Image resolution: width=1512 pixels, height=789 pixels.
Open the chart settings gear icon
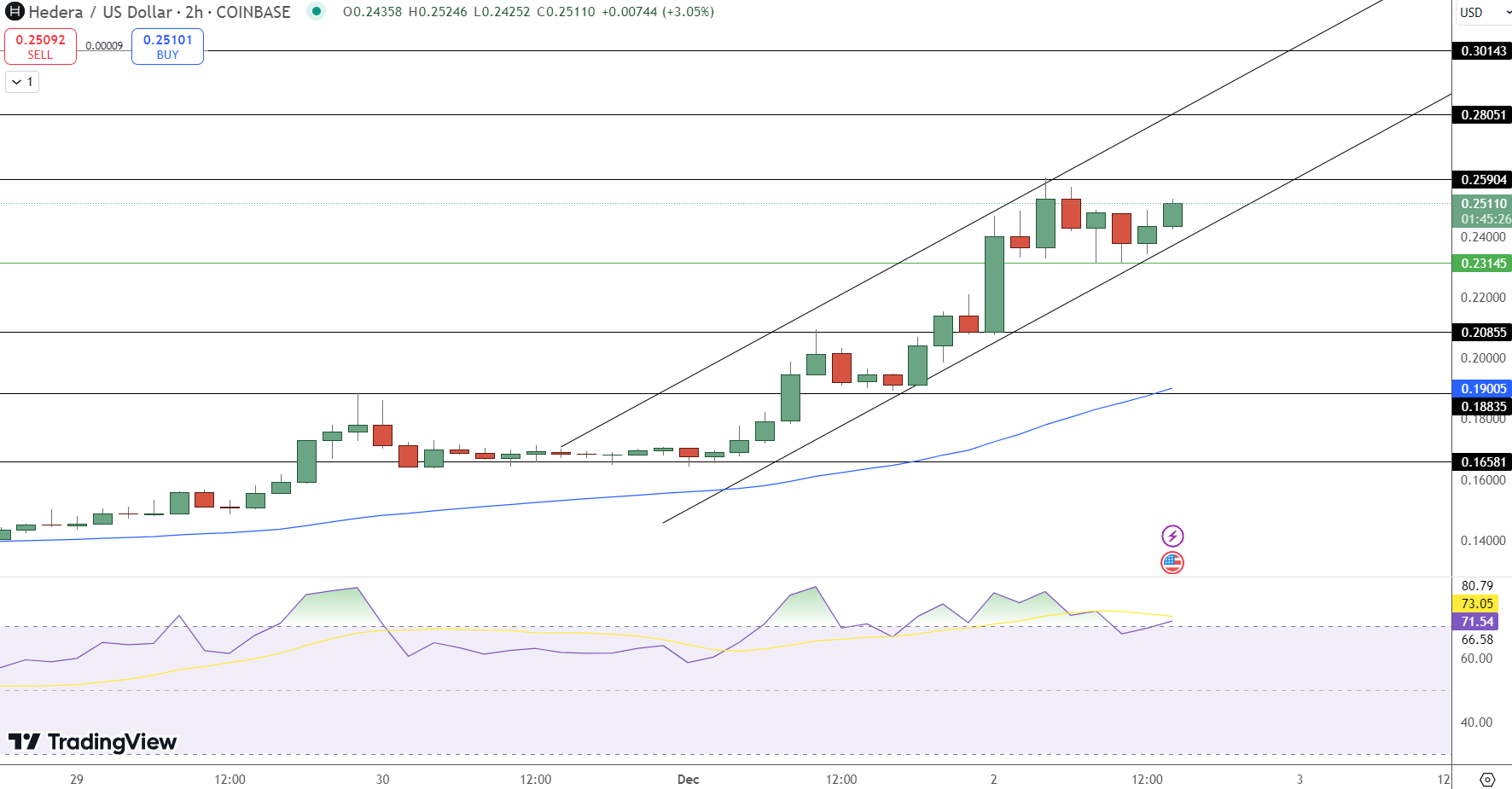pos(1487,780)
